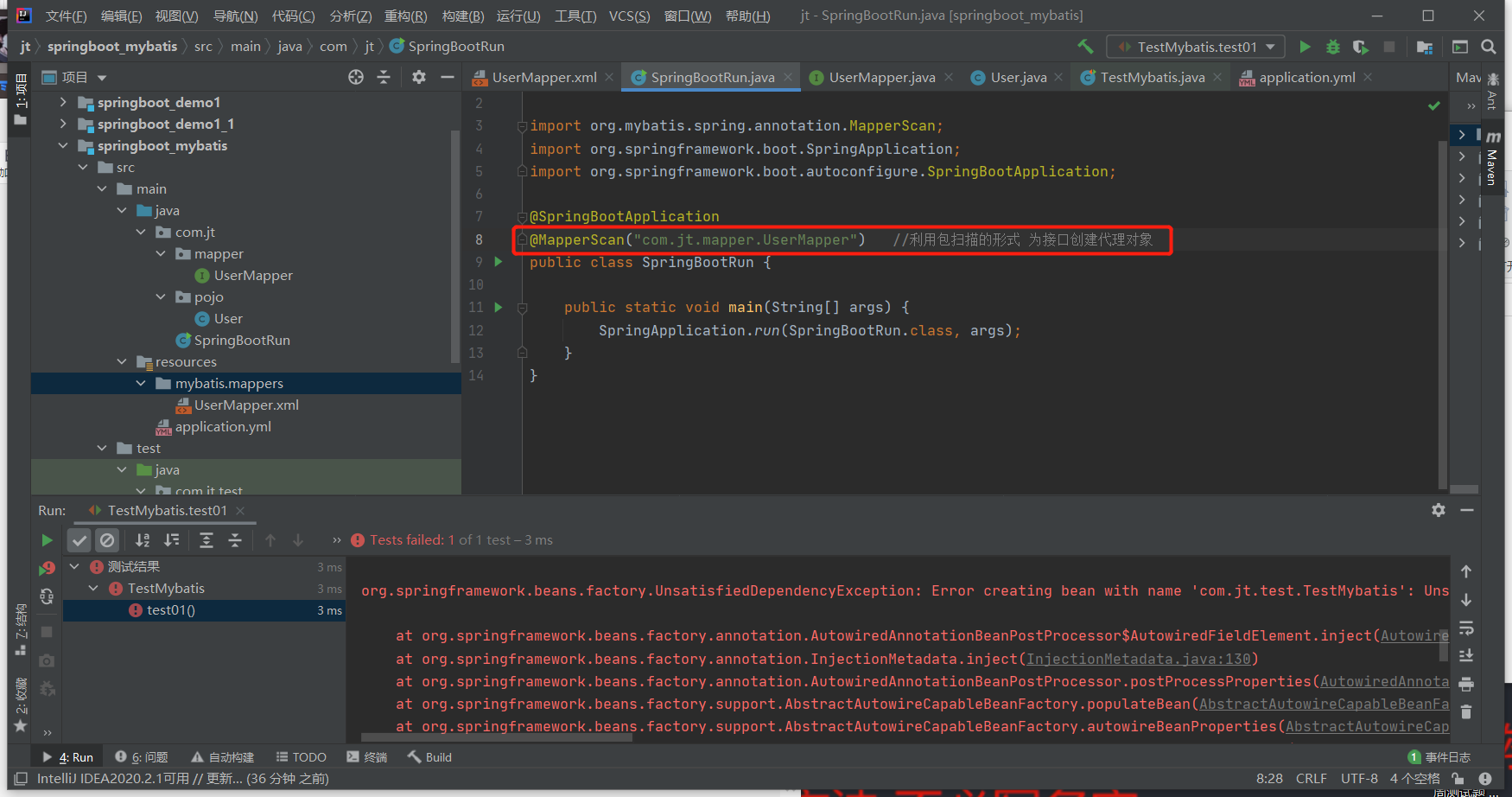This screenshot has height=797, width=1512.
Task: Minimize the Run tool window
Action: tap(1467, 510)
